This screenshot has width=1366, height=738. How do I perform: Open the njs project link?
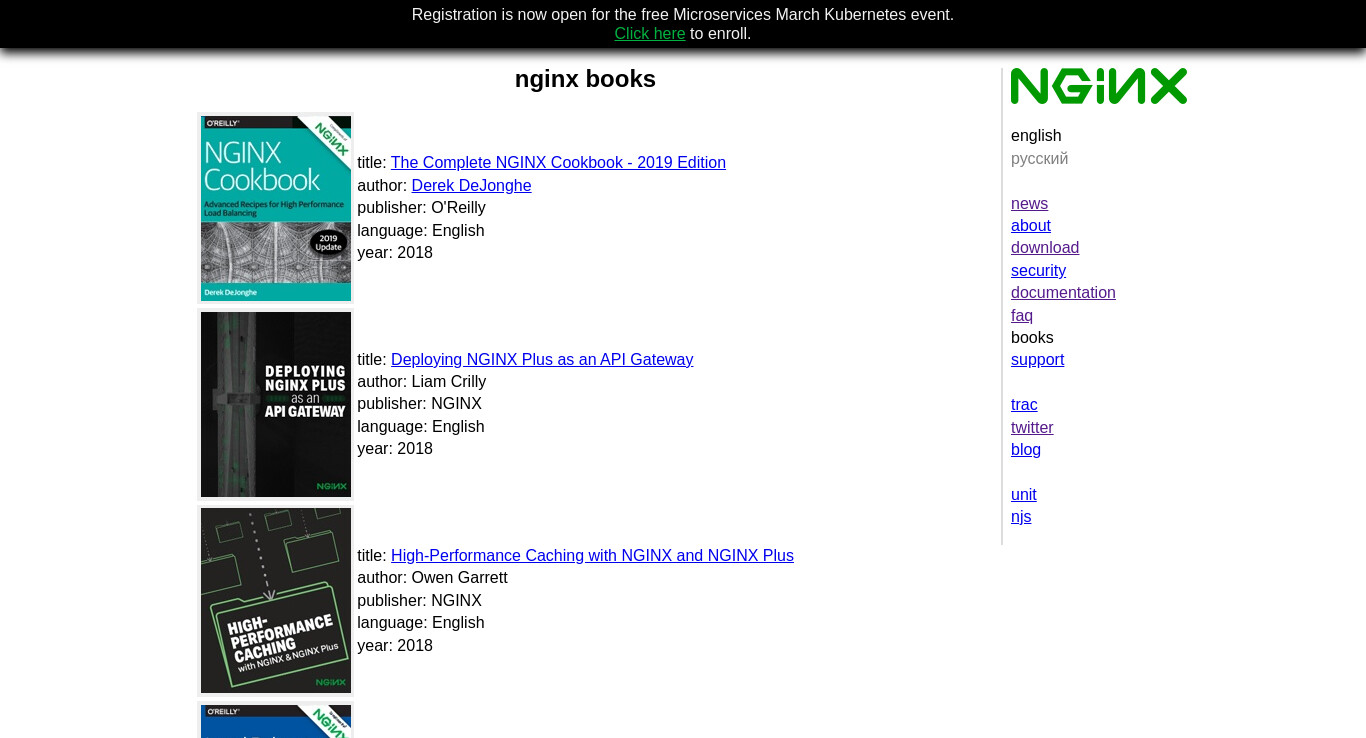1021,517
